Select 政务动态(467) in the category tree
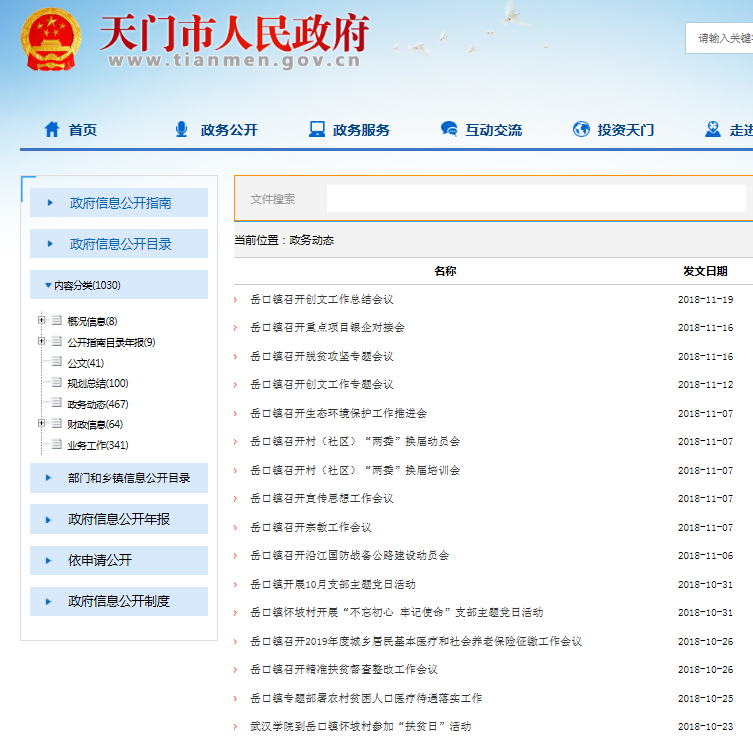 97,404
